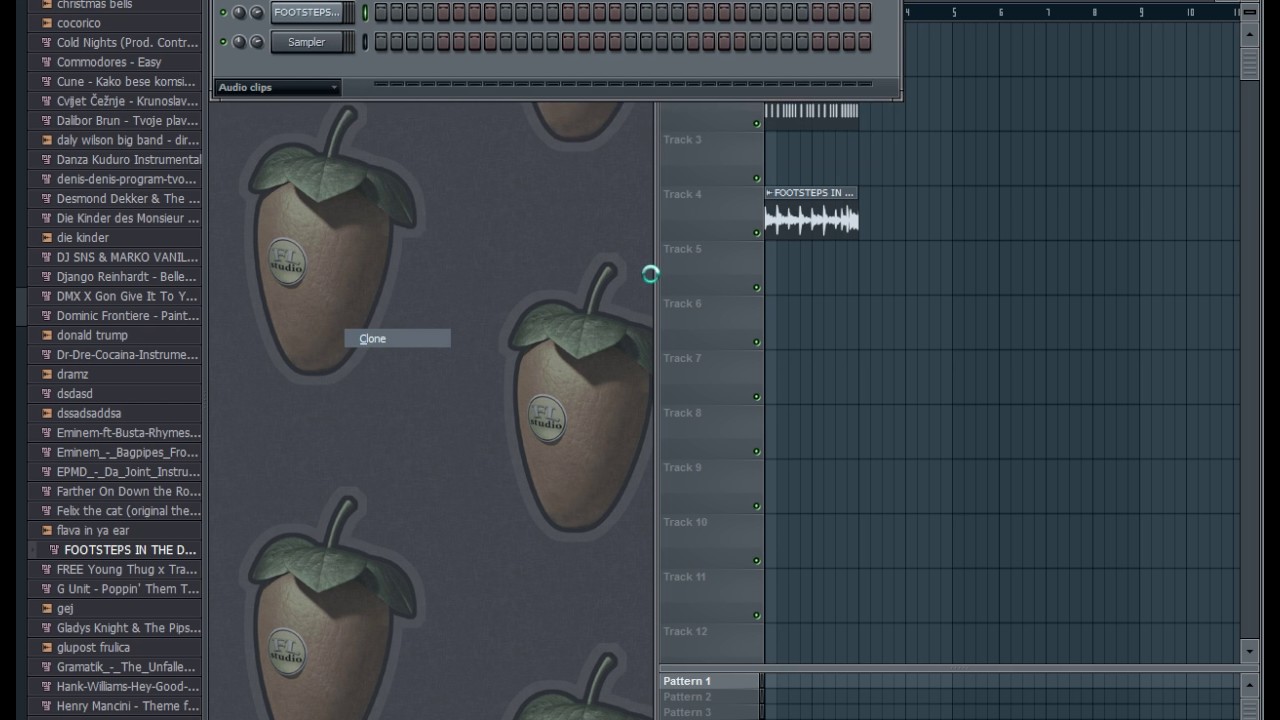Click the folder icon beside die kinder
The width and height of the screenshot is (1280, 720).
point(46,238)
